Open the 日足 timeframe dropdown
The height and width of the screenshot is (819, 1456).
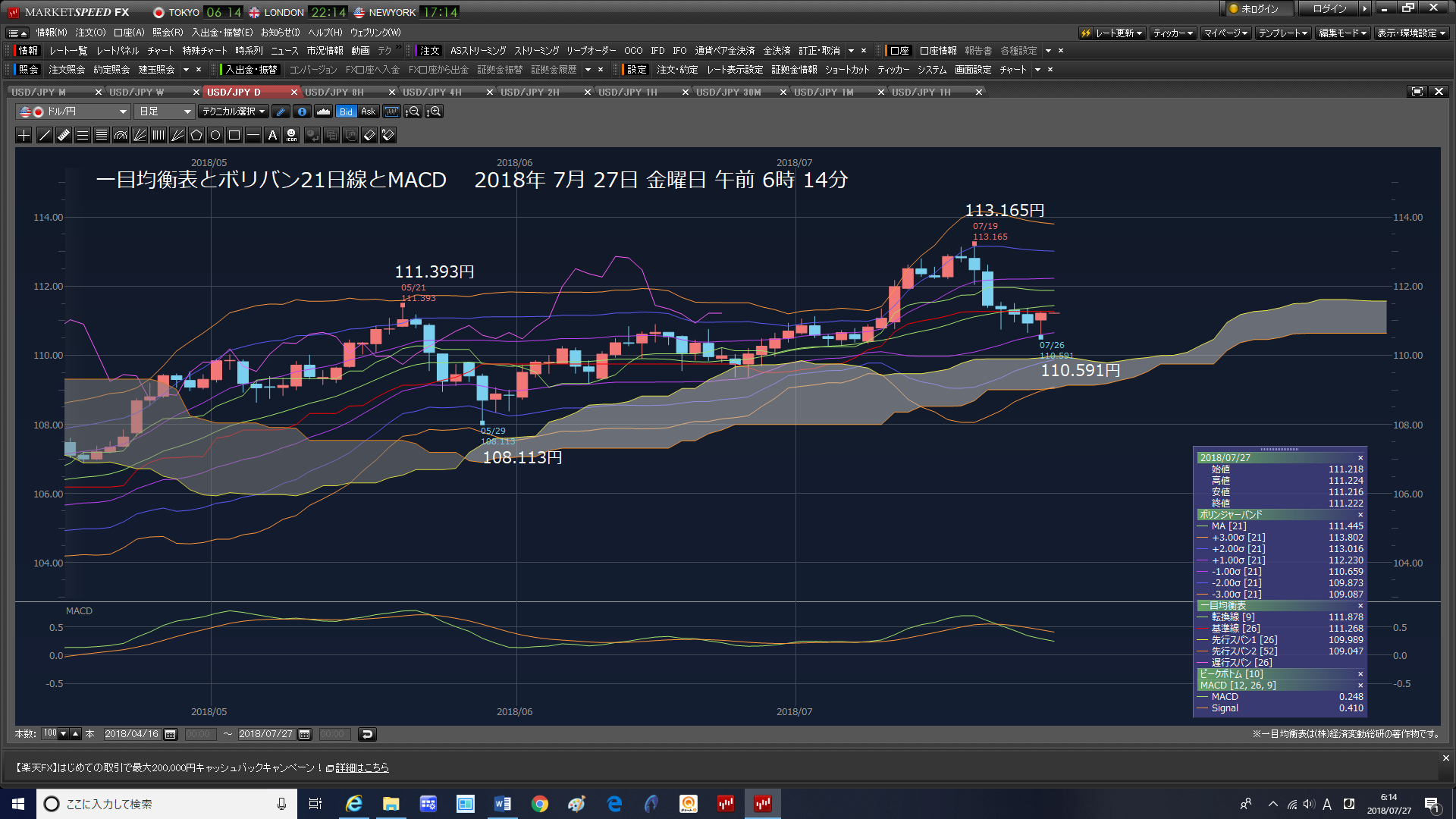(165, 111)
